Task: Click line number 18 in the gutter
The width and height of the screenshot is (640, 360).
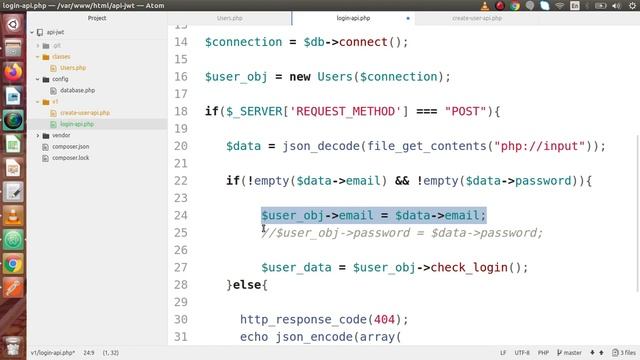Action: pyautogui.click(x=181, y=111)
